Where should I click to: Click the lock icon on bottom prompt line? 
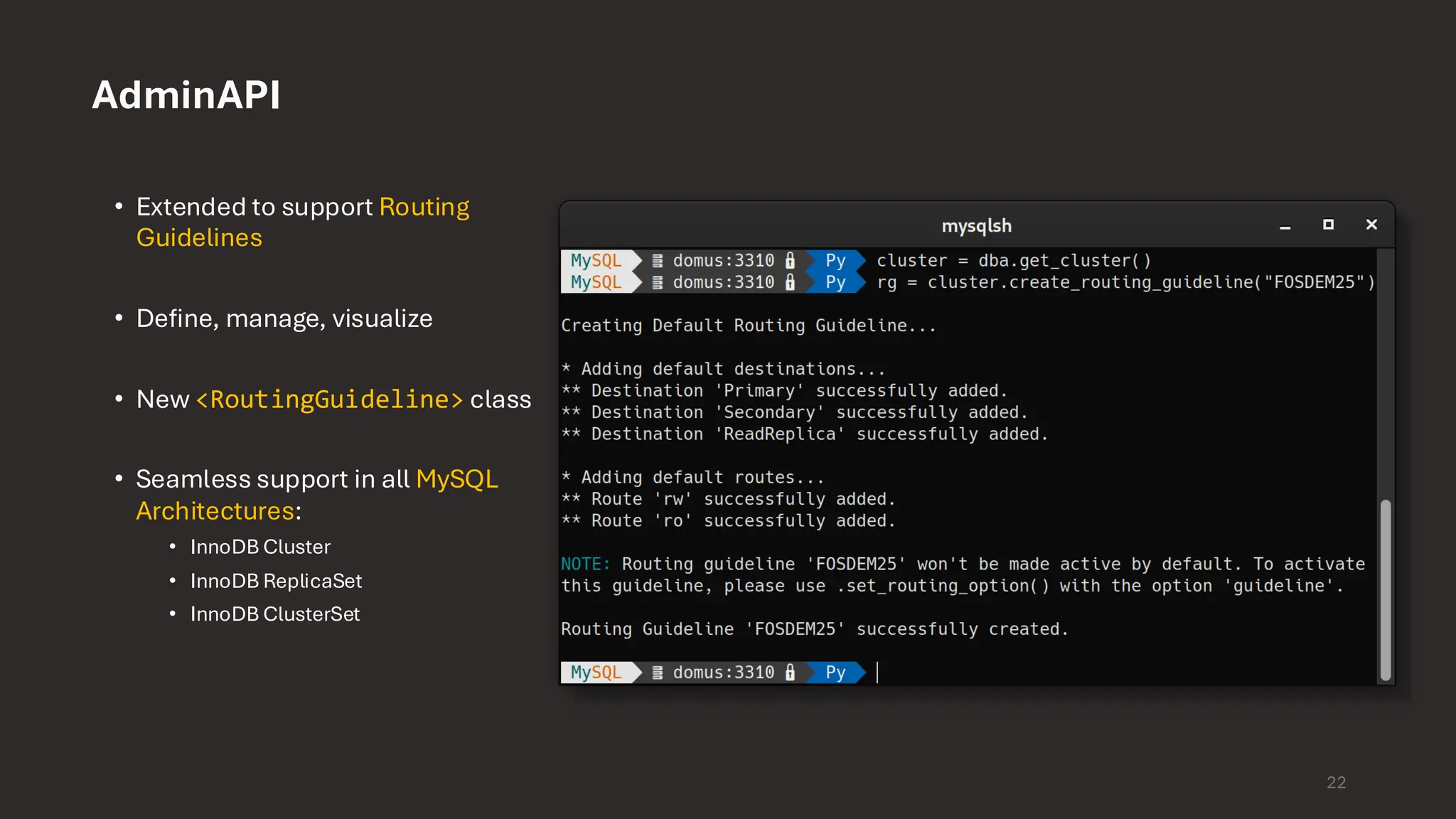tap(790, 672)
